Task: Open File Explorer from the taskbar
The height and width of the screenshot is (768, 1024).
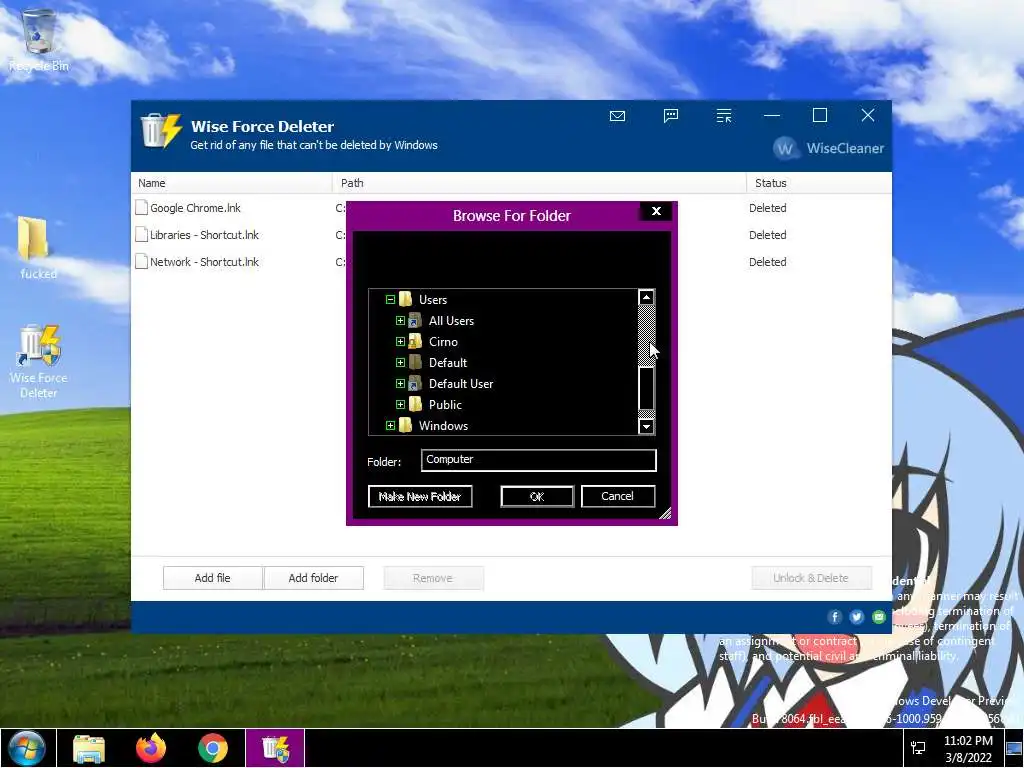Action: pos(89,748)
